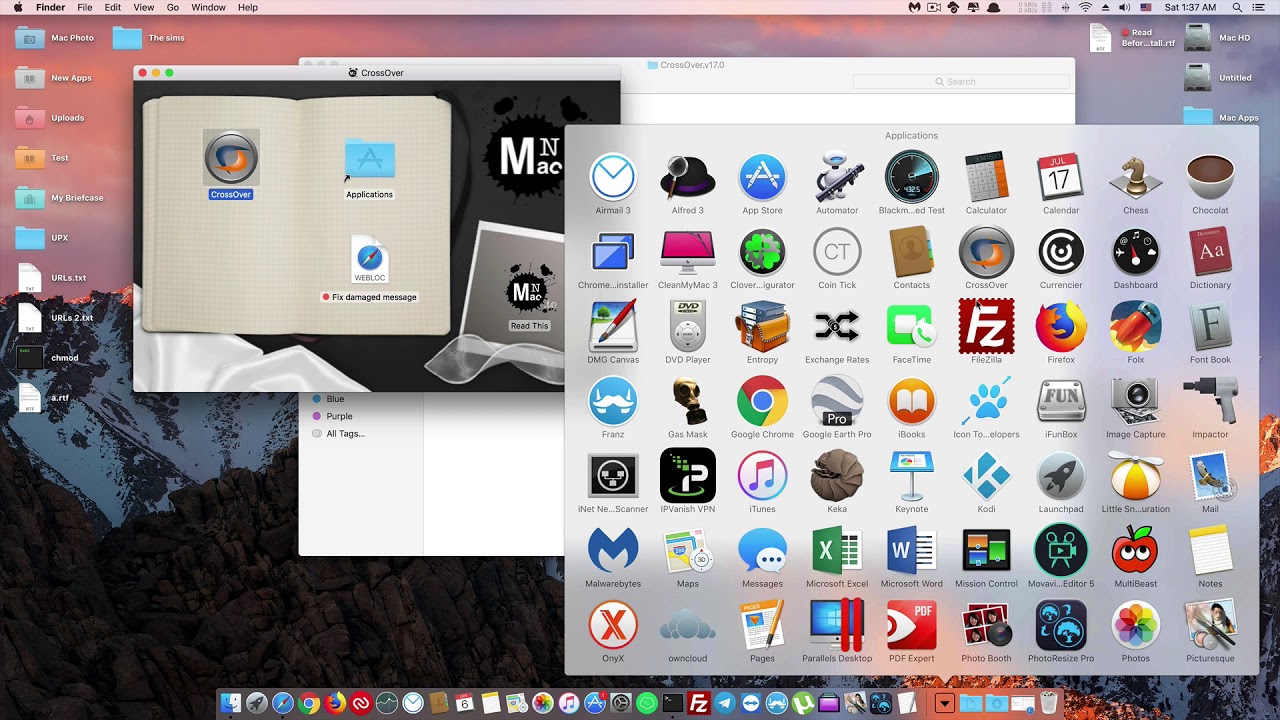Launch Kodi from the Applications grid
1280x720 pixels.
point(986,476)
